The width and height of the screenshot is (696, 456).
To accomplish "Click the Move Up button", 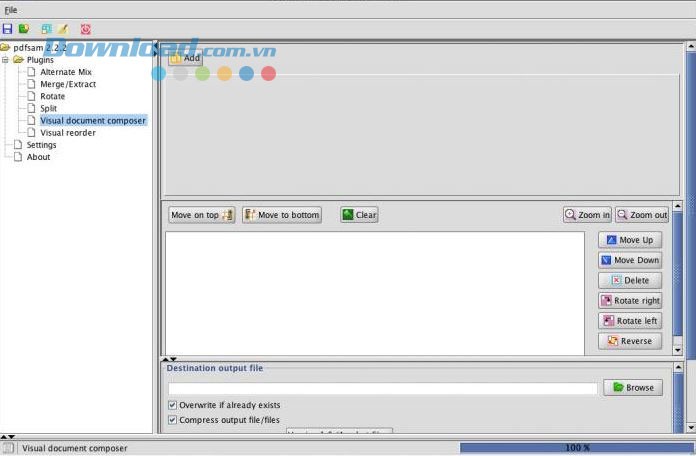I will point(630,240).
